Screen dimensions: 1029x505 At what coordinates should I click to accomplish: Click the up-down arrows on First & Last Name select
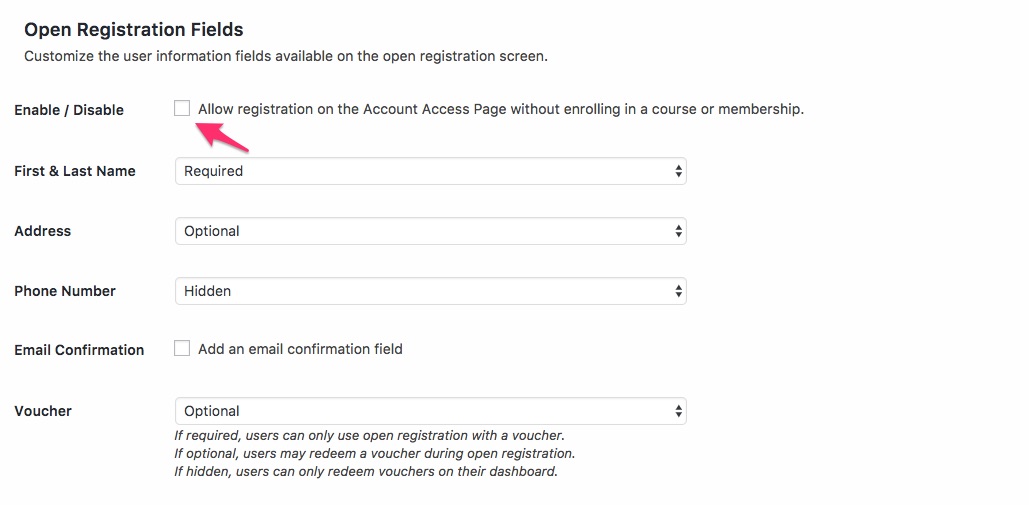pyautogui.click(x=679, y=171)
